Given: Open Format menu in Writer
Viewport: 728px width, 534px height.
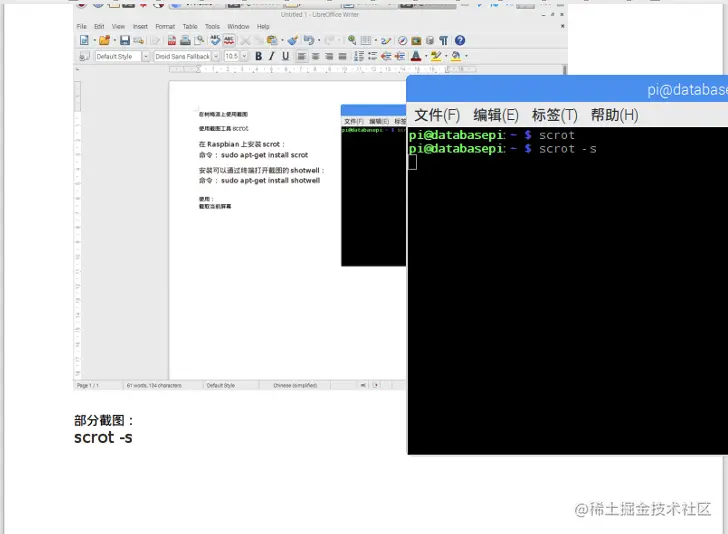Looking at the screenshot, I should [165, 26].
